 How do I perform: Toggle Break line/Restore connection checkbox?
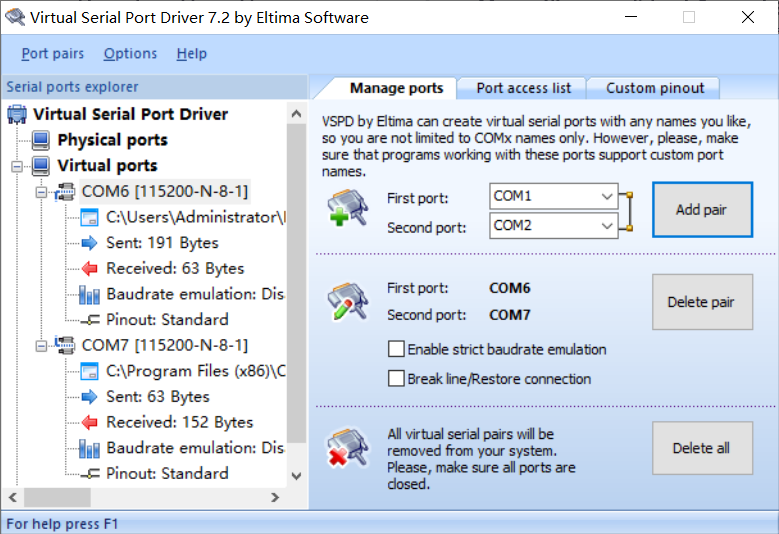[396, 379]
